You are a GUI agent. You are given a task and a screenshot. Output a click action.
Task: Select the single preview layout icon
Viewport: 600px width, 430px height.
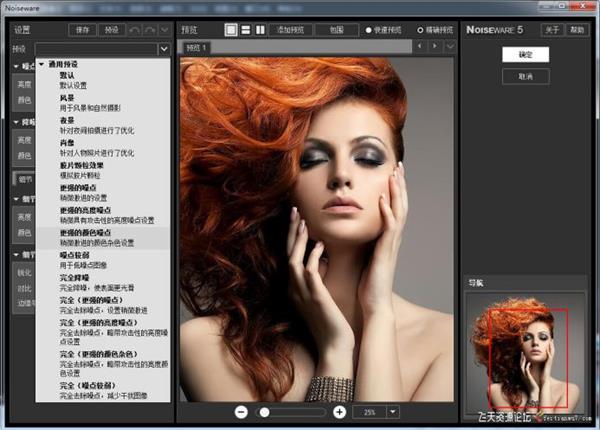point(231,30)
